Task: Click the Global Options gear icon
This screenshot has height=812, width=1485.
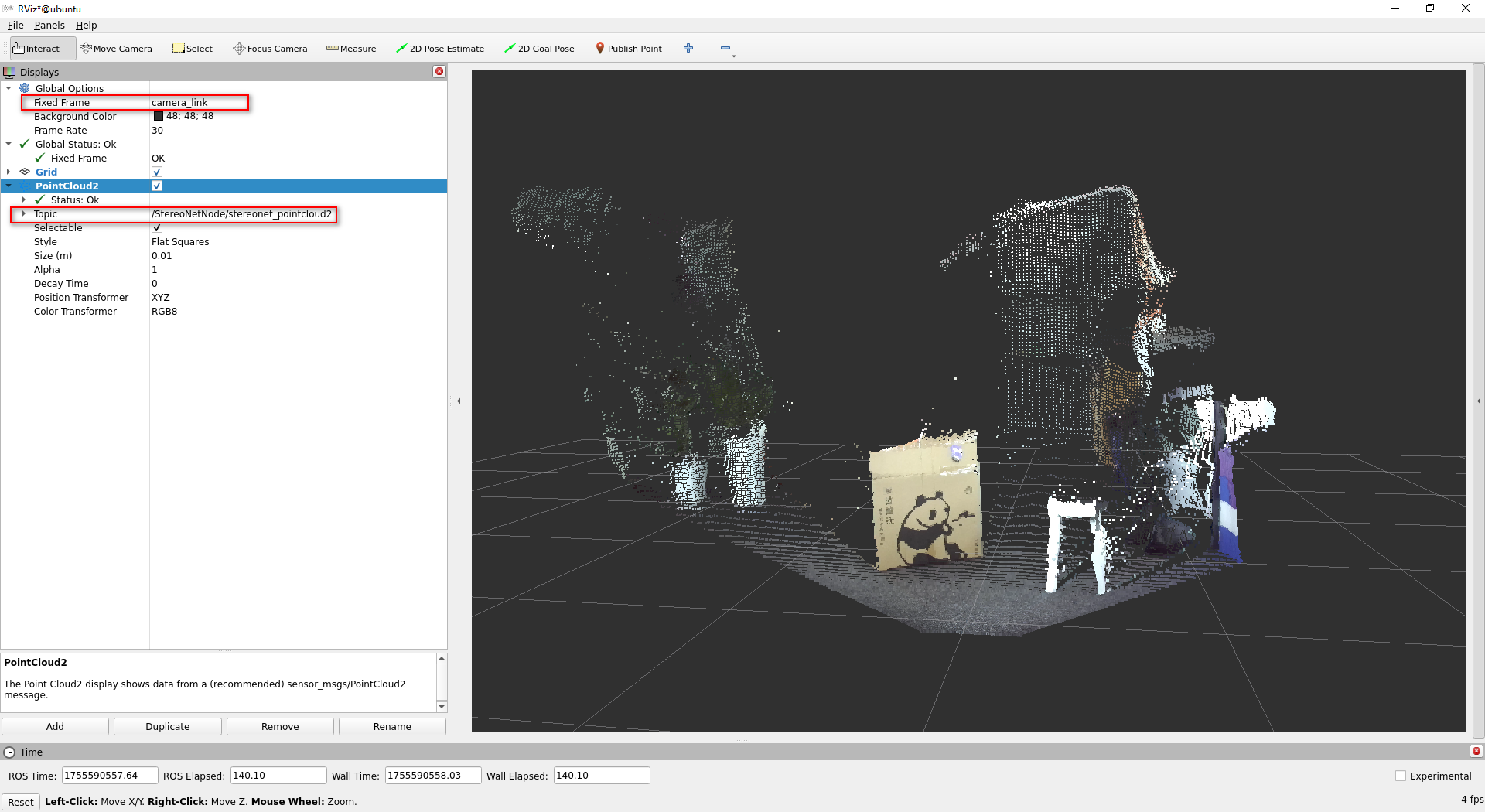Action: tap(25, 88)
